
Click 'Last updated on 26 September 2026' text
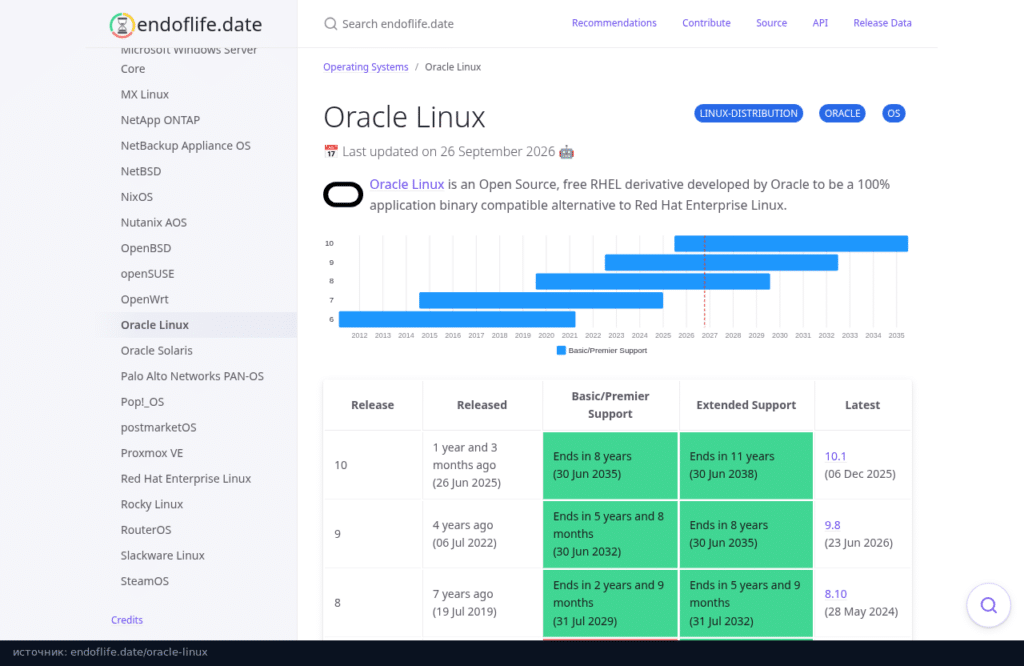449,151
